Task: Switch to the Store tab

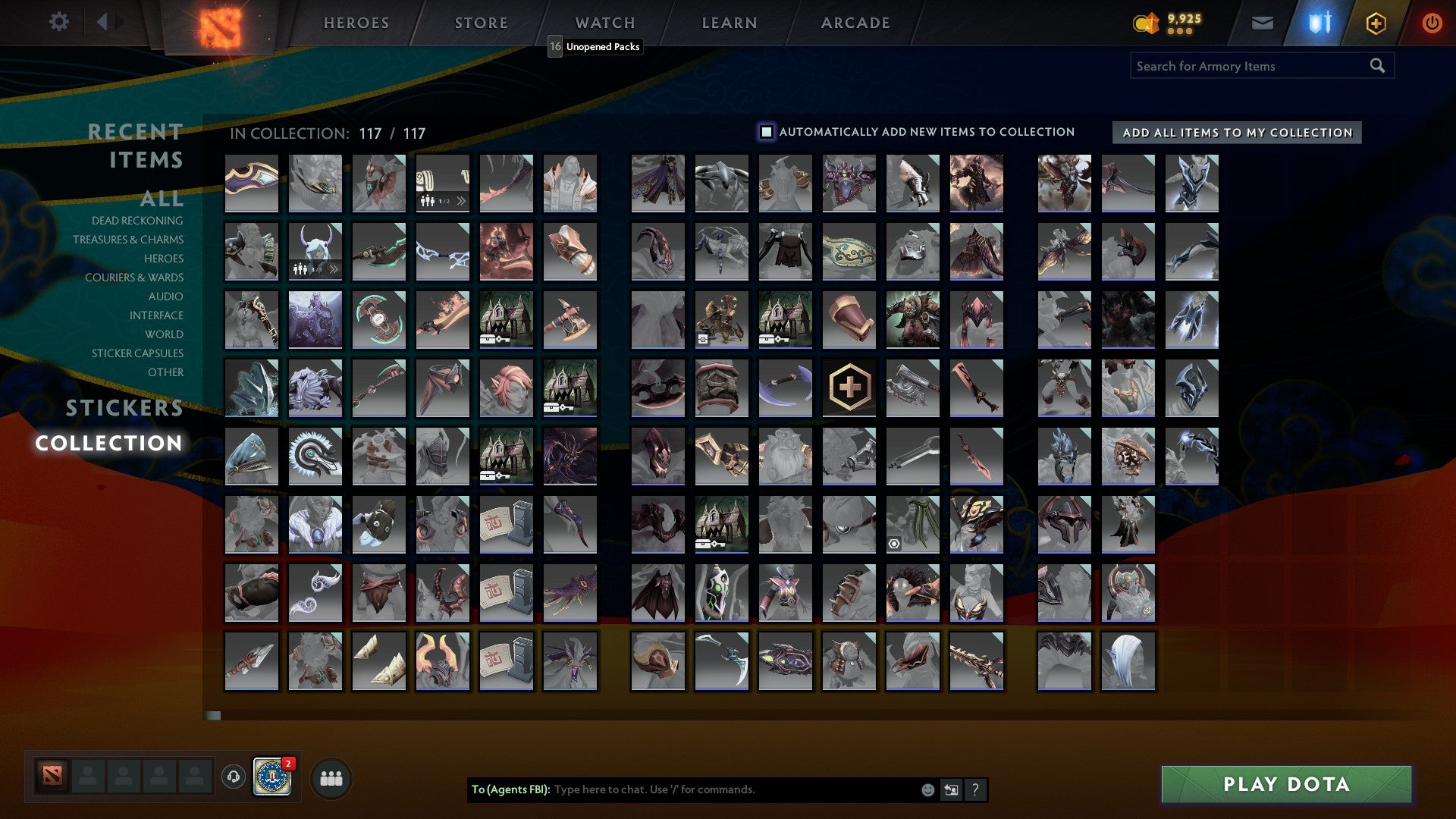Action: point(480,22)
